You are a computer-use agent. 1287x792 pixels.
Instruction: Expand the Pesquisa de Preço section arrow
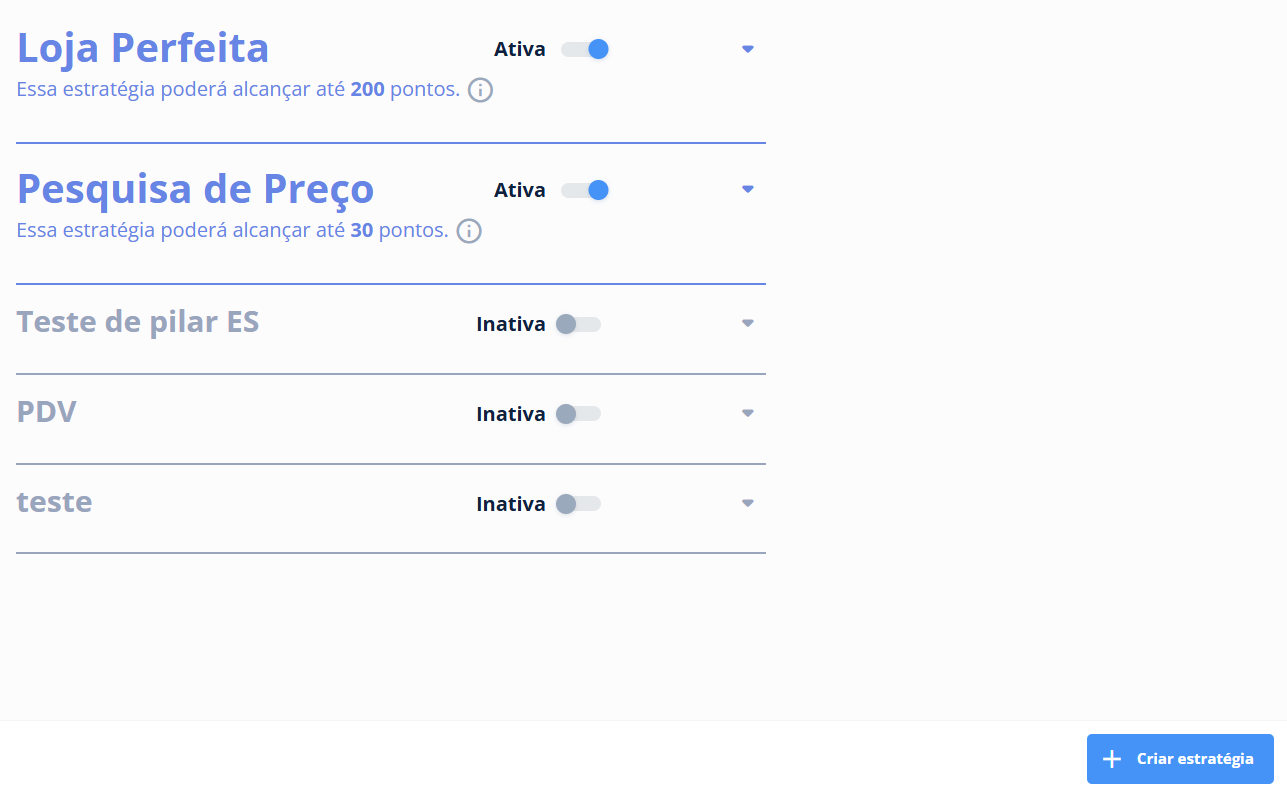click(x=748, y=189)
